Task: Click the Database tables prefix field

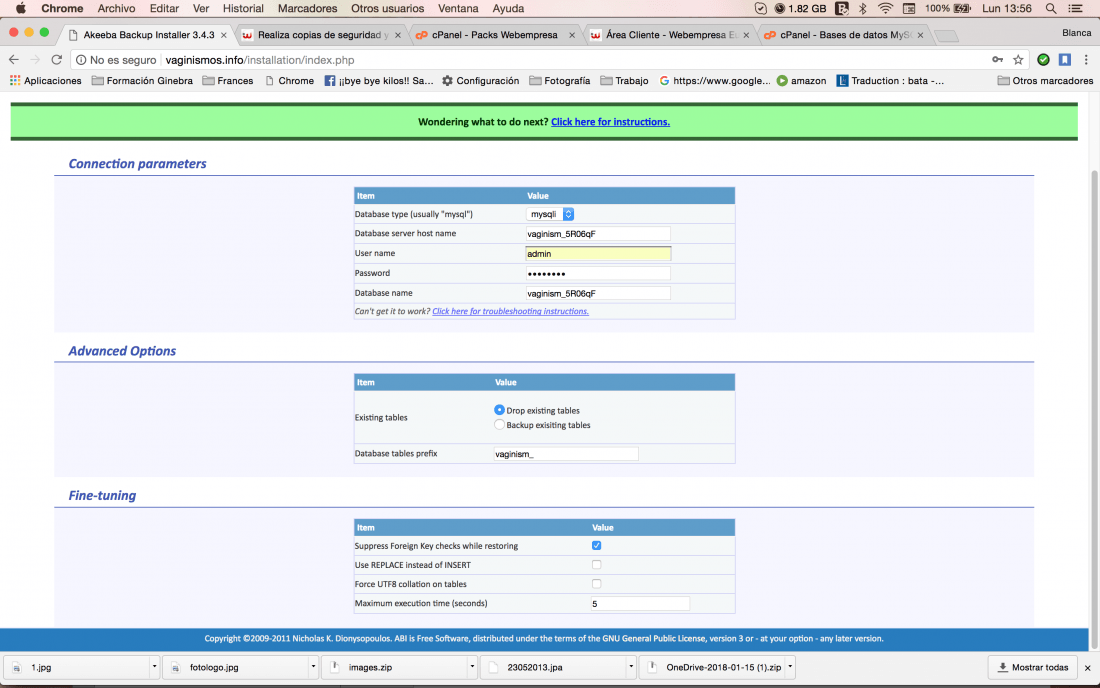Action: (565, 454)
